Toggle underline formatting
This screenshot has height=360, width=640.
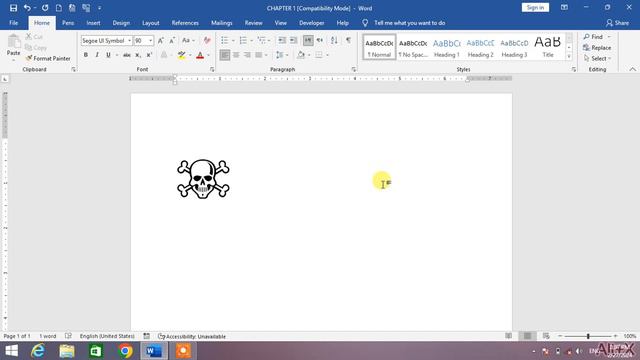[108, 55]
